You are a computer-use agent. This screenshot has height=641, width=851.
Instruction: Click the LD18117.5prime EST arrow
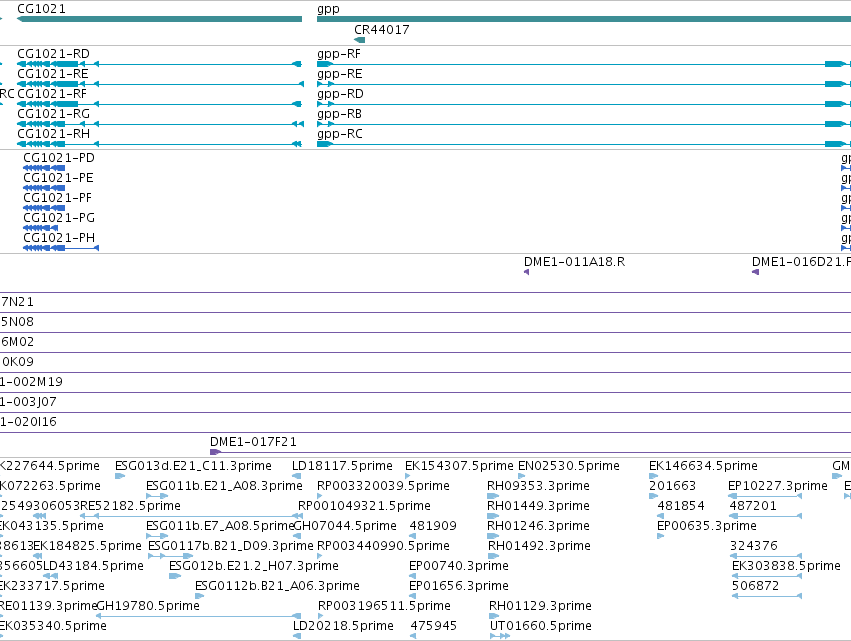coord(296,476)
